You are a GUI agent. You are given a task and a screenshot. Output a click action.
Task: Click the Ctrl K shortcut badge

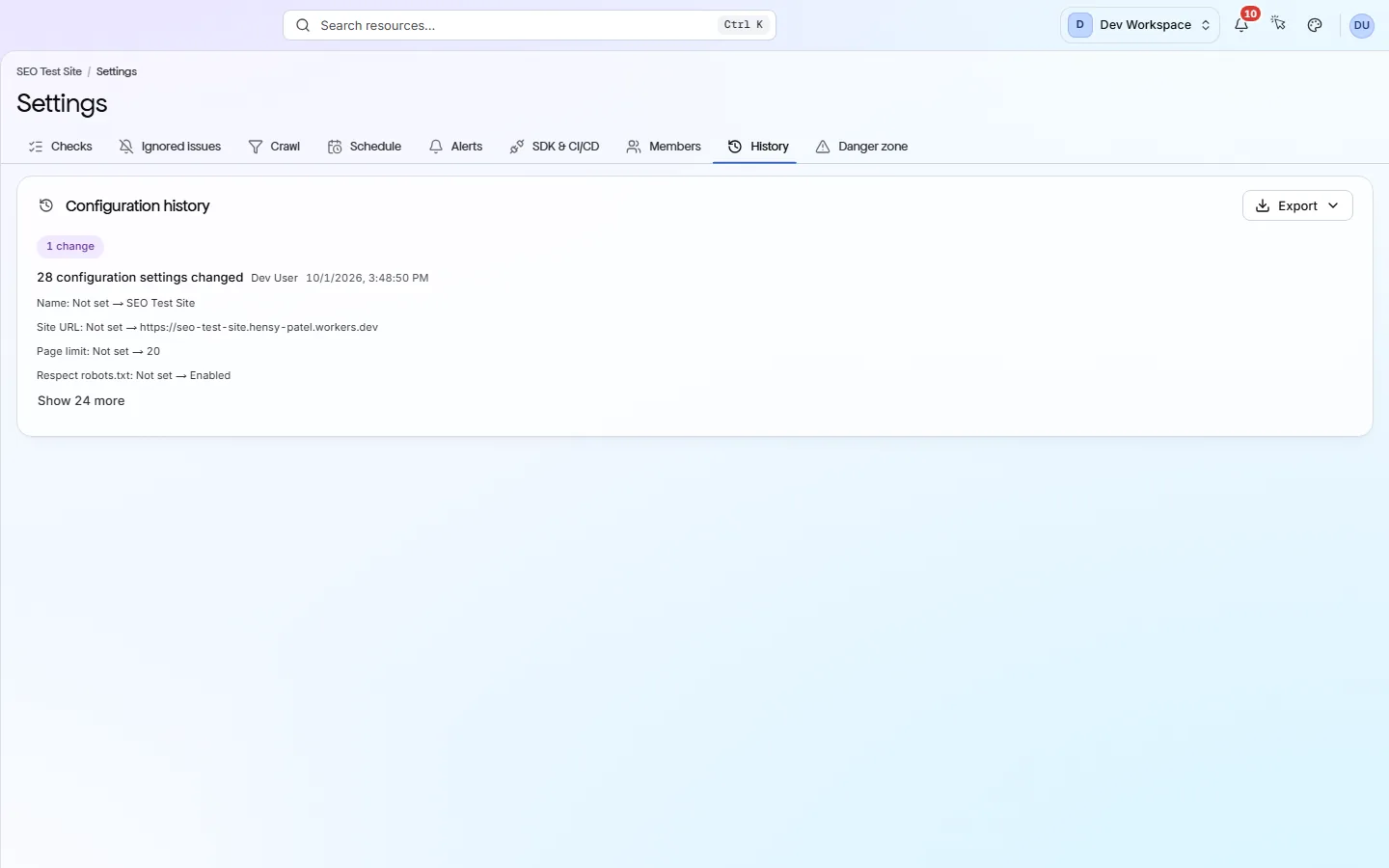744,25
